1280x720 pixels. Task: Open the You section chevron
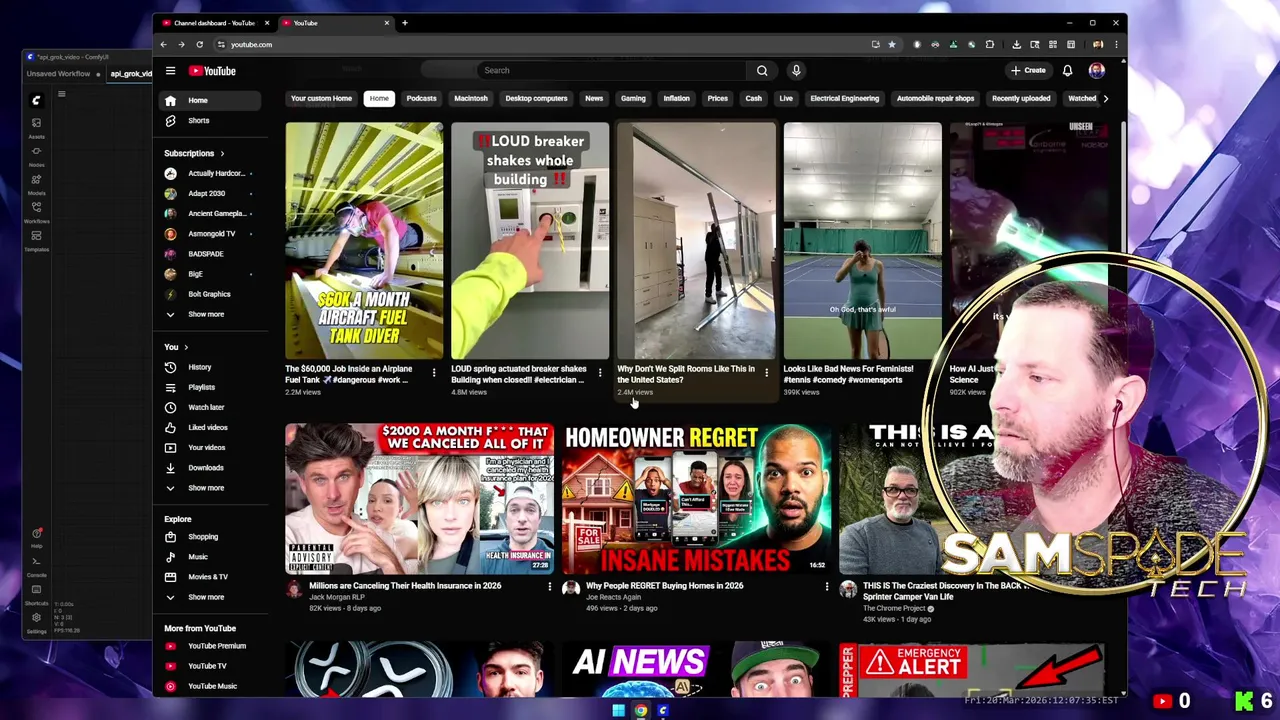click(185, 347)
